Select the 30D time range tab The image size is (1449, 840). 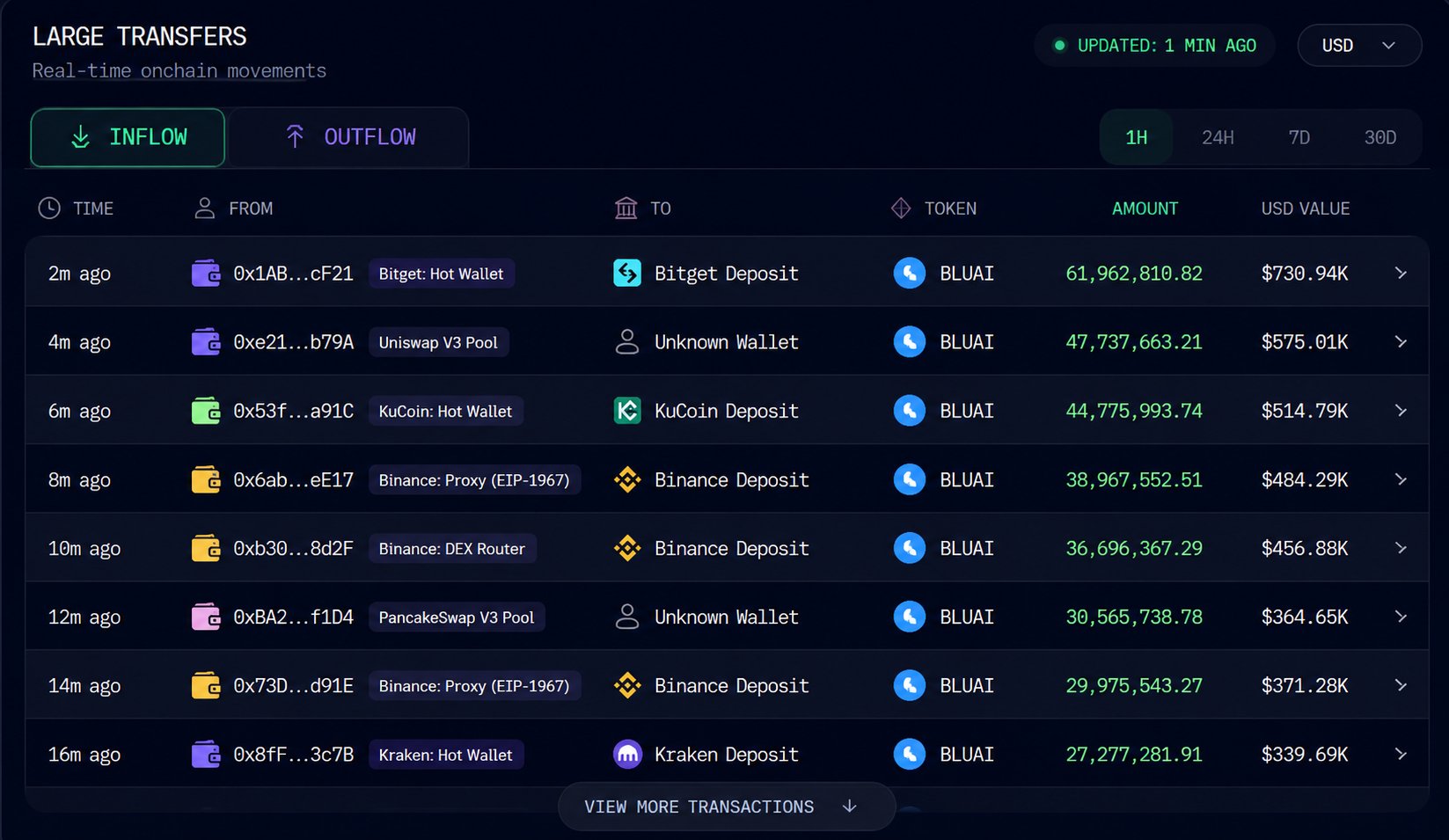[x=1379, y=137]
